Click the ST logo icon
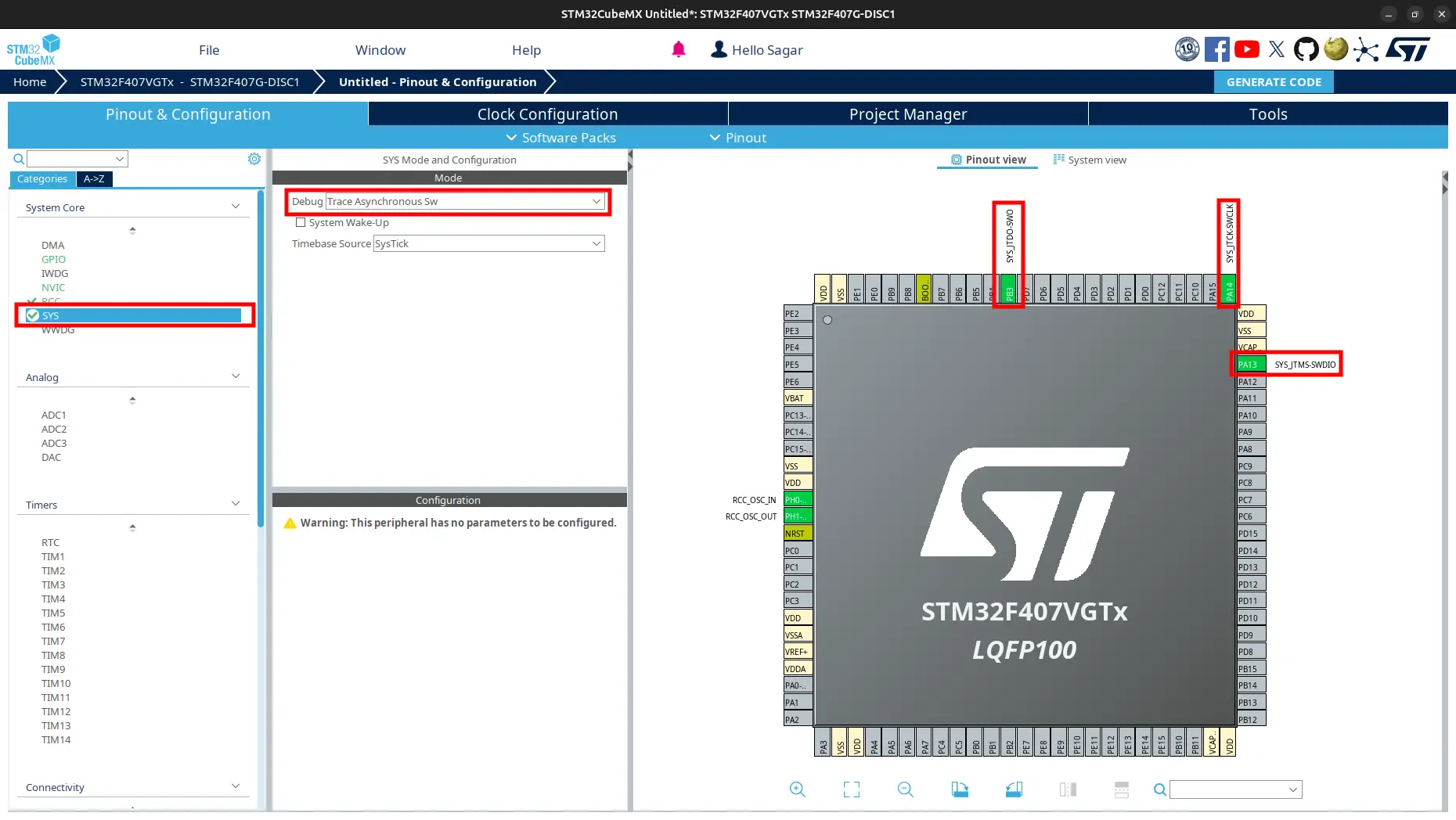This screenshot has height=820, width=1456. 1407,49
